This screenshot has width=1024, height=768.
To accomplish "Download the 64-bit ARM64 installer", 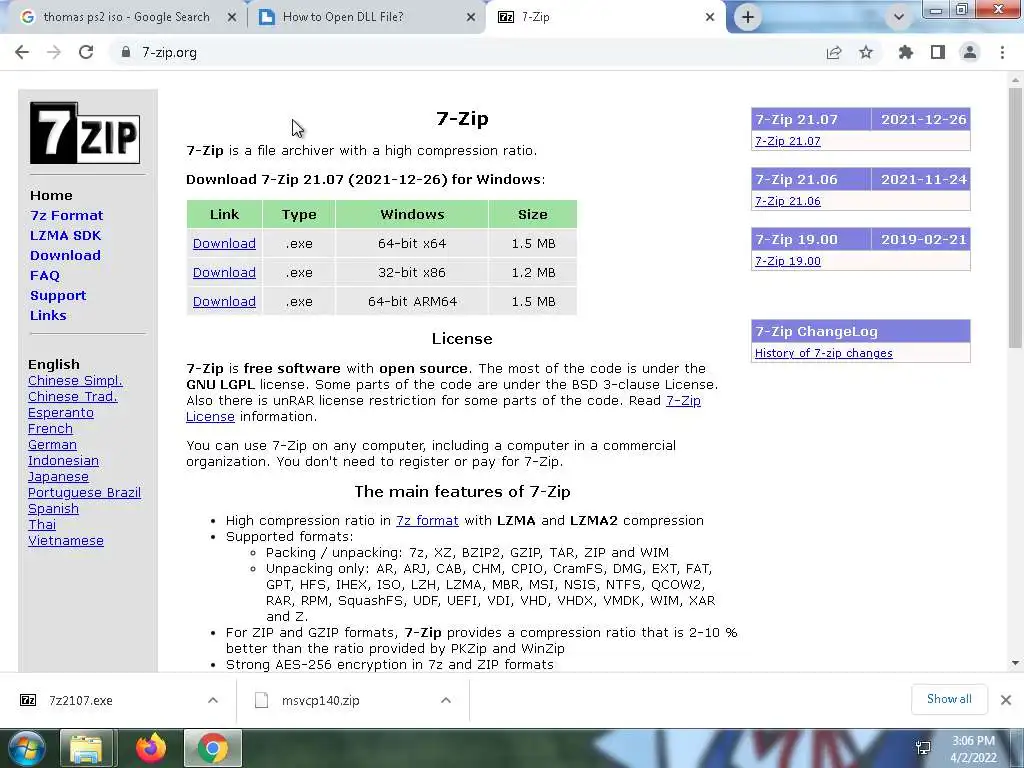I will pos(224,302).
